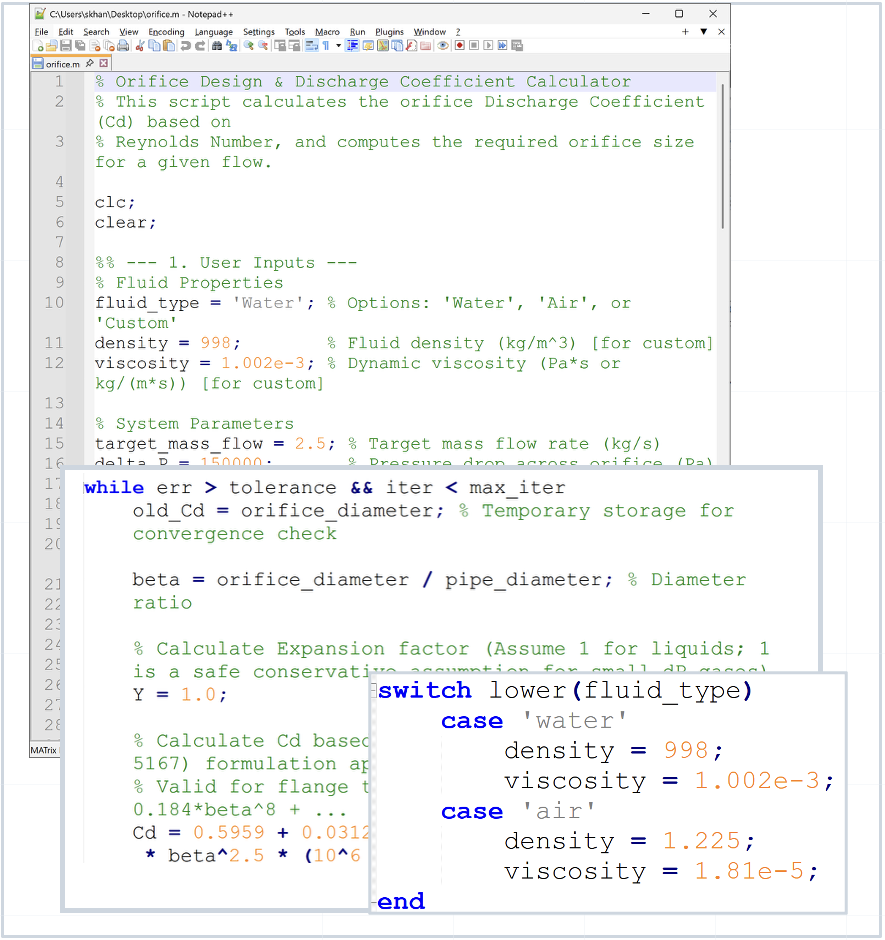885x940 pixels.
Task: Open the Edit menu
Action: [65, 32]
